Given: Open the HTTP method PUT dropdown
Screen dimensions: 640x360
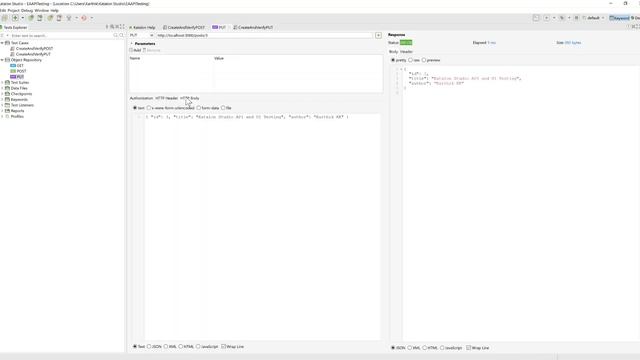Looking at the screenshot, I should coord(142,36).
